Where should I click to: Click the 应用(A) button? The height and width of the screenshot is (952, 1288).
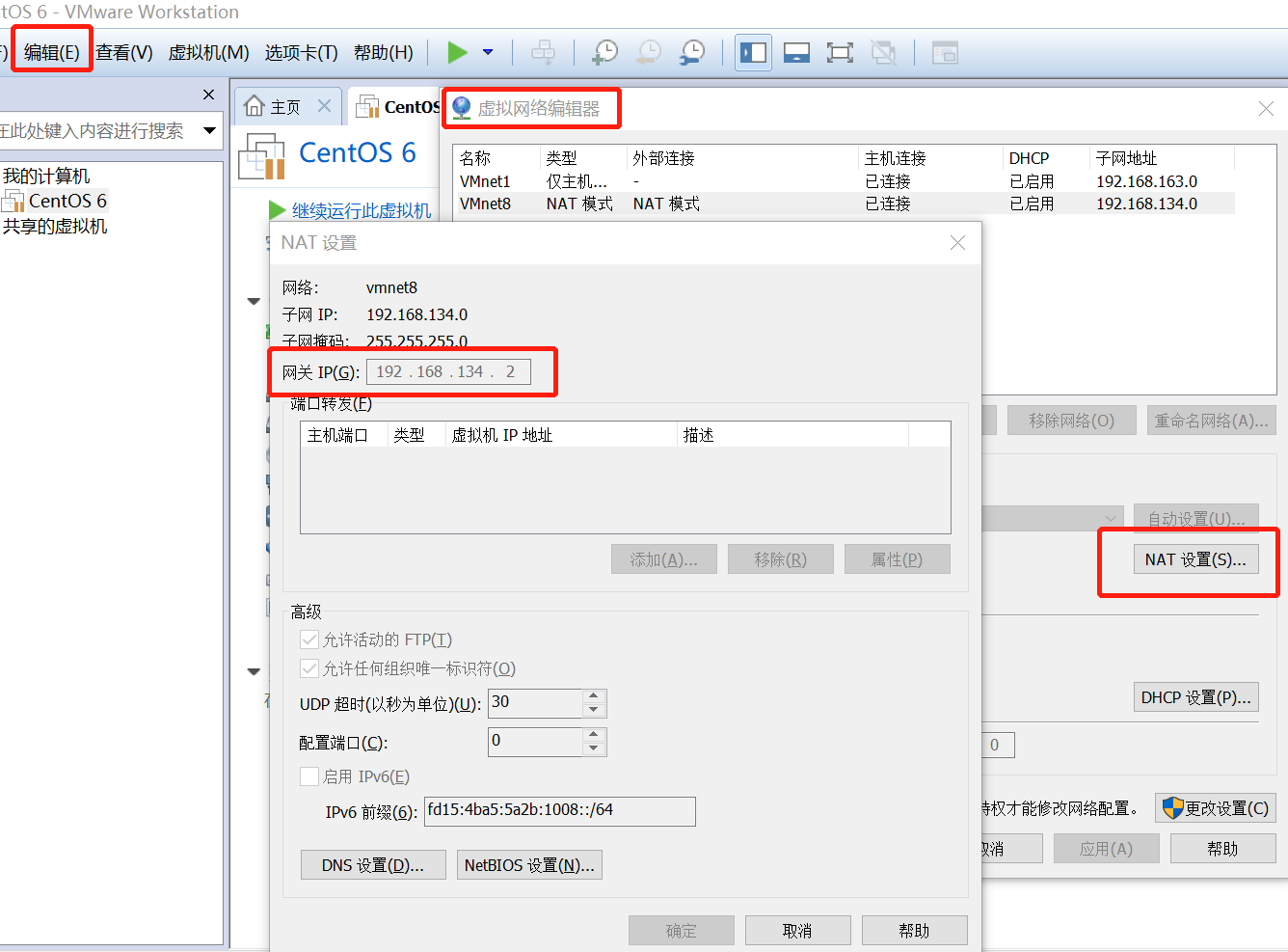coord(1106,849)
